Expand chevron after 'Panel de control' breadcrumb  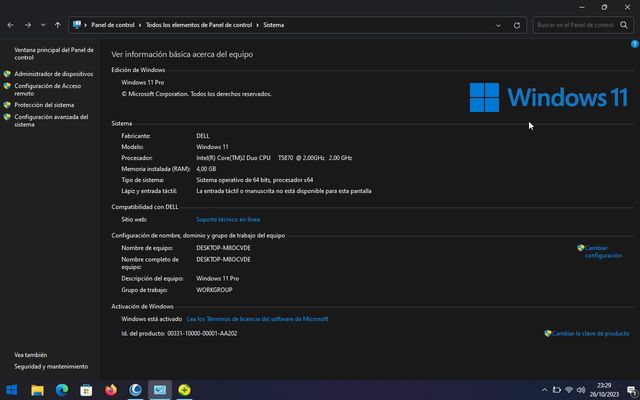(x=140, y=25)
